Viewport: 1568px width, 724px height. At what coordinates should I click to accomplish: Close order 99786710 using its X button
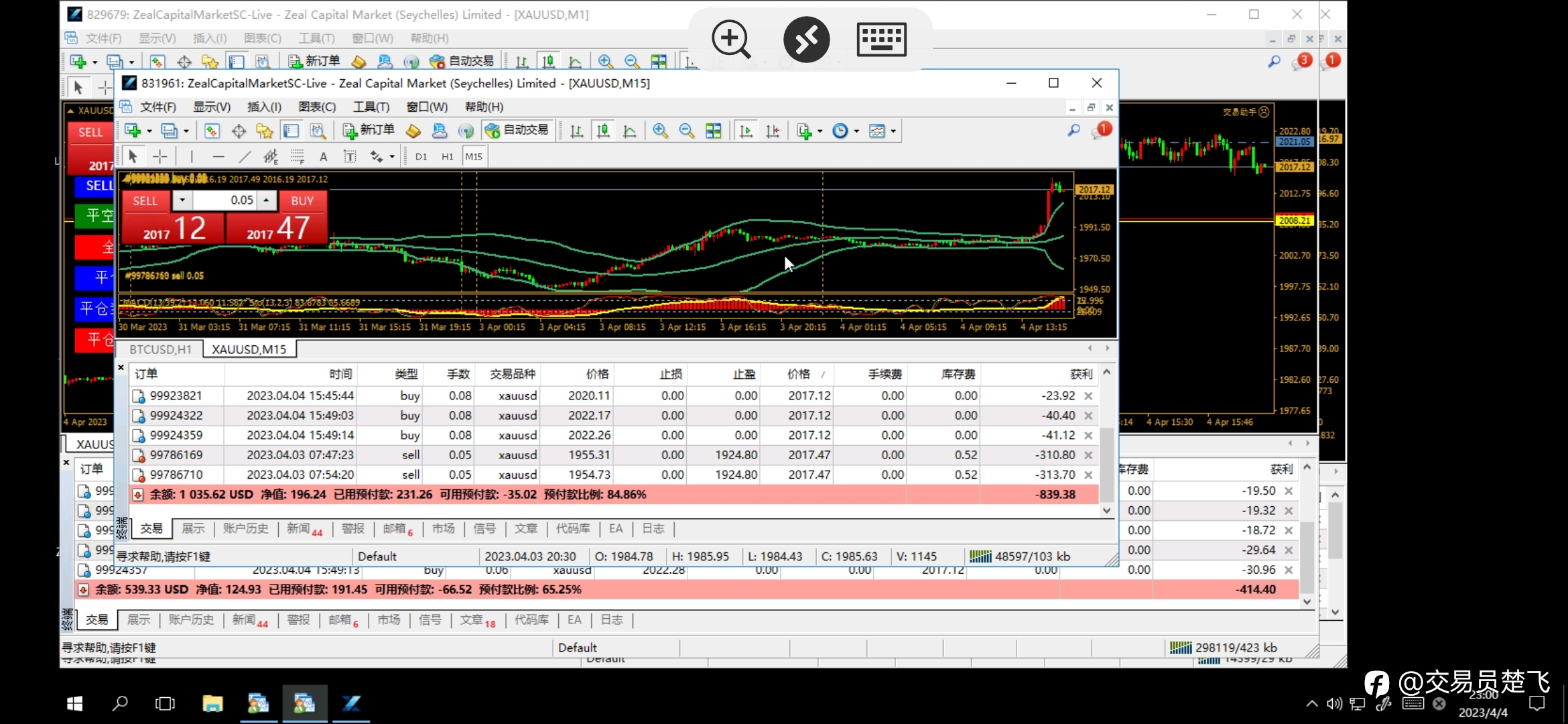coord(1088,475)
